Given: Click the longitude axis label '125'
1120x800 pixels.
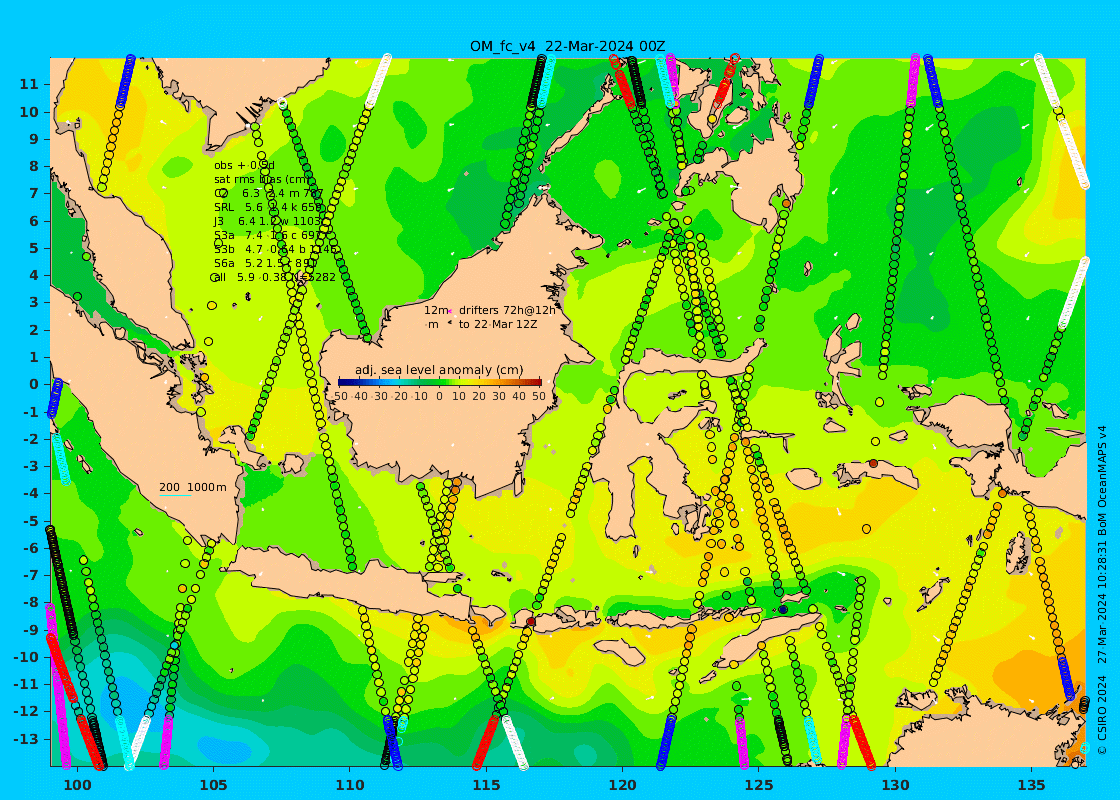Looking at the screenshot, I should [x=759, y=784].
